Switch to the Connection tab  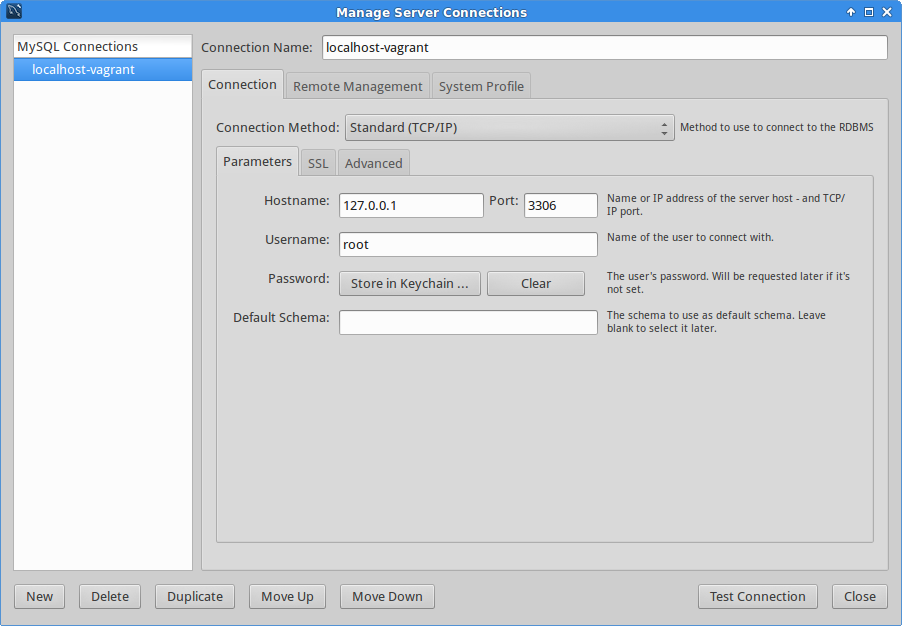(x=242, y=85)
